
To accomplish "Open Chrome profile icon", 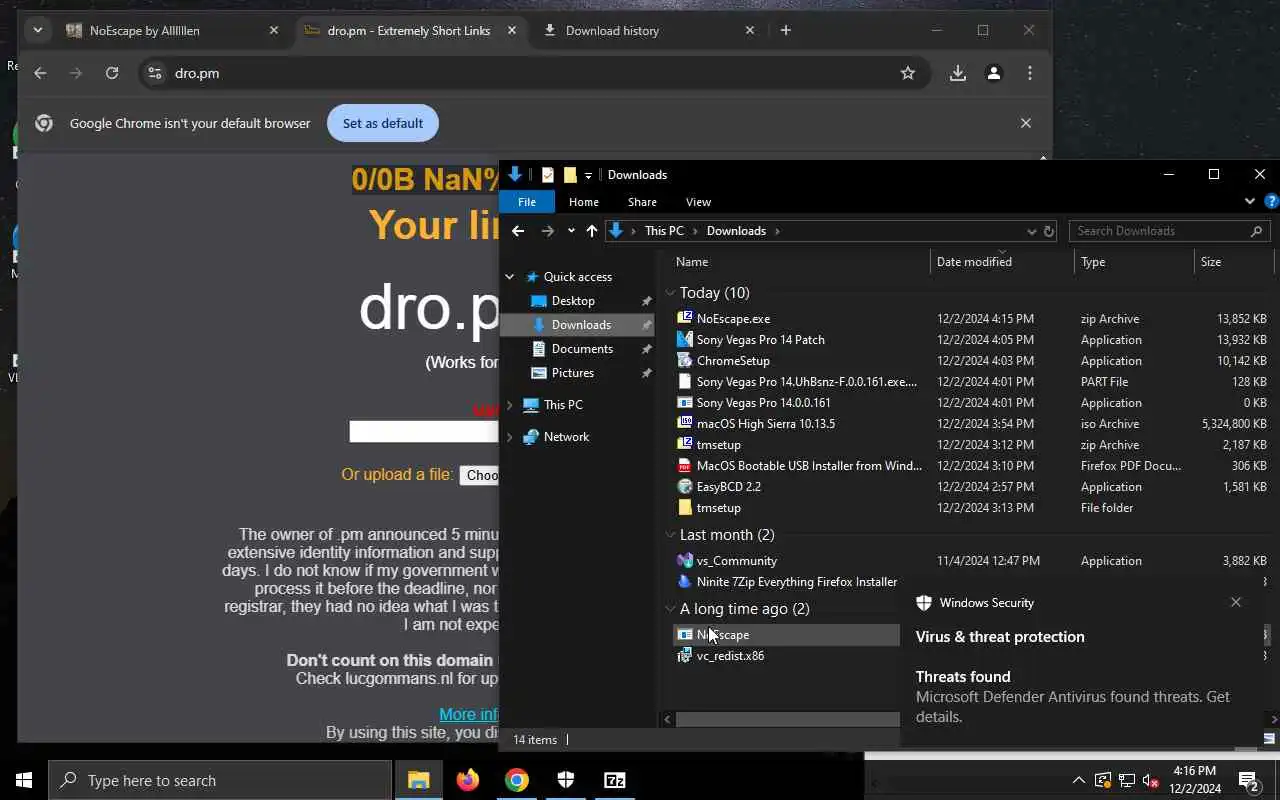I will tap(993, 73).
